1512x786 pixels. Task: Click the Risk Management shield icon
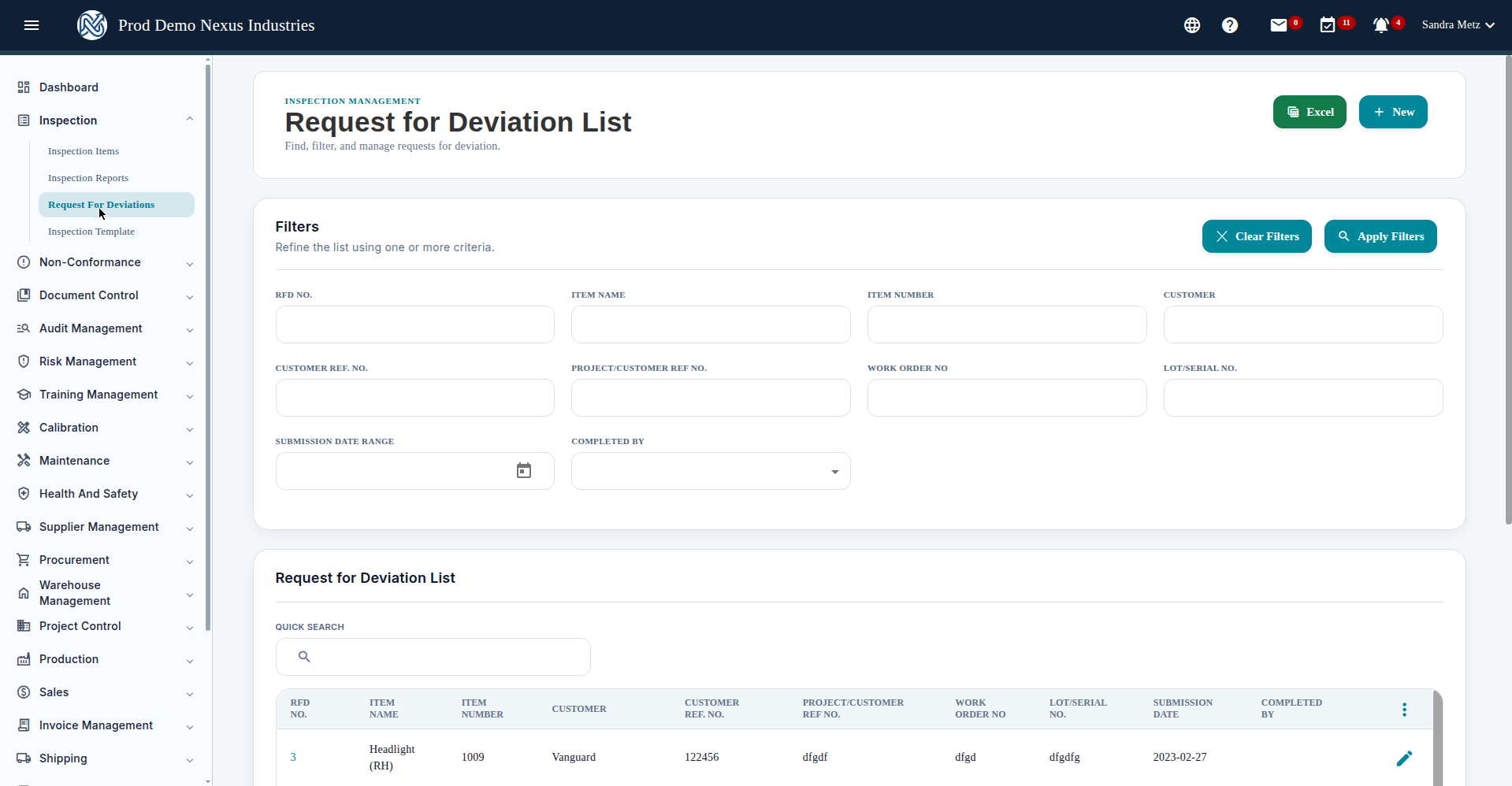tap(24, 361)
